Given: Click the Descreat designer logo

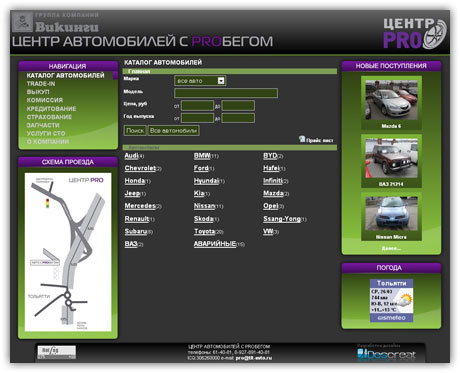Looking at the screenshot, I should click(387, 354).
